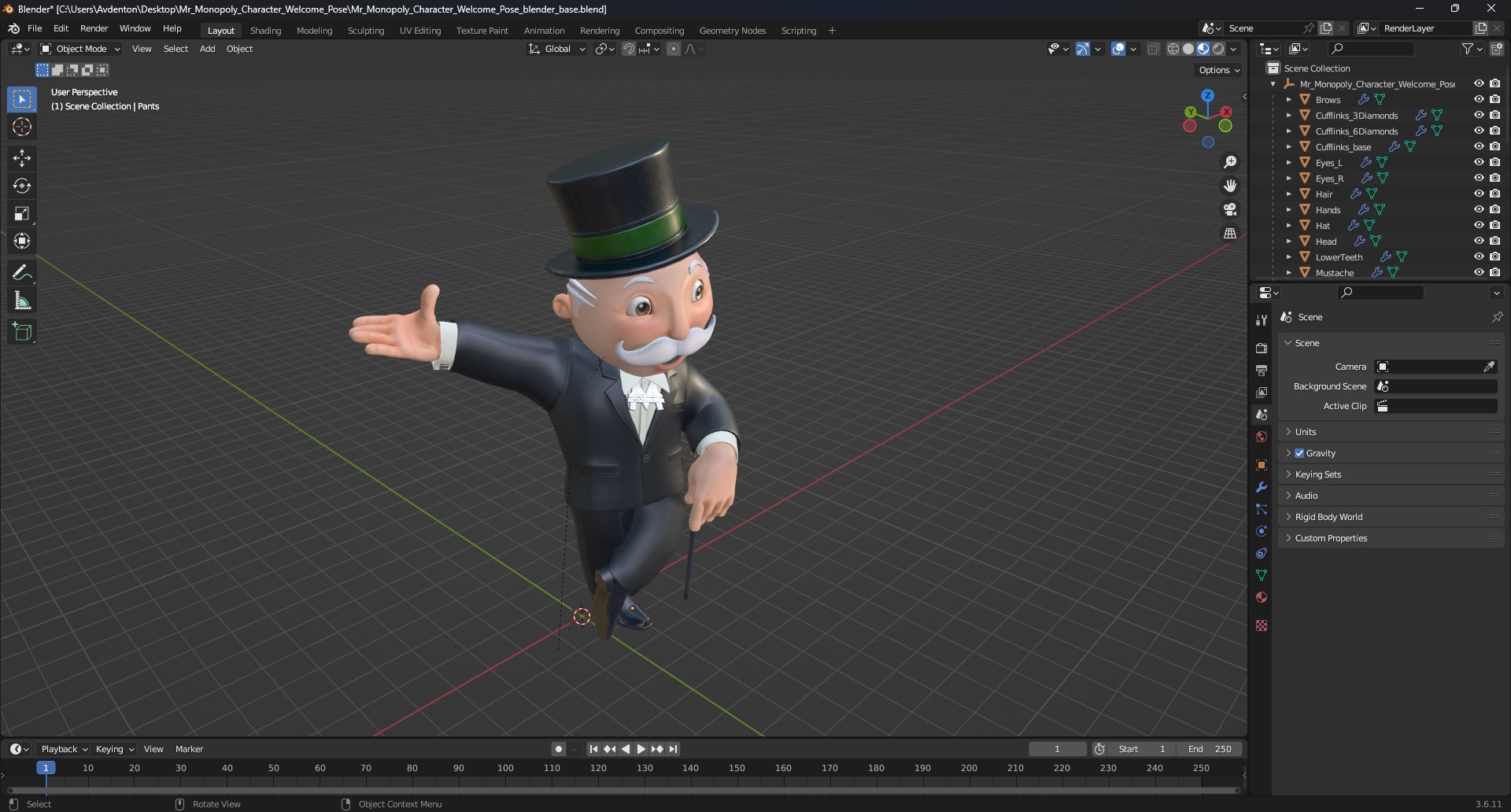Switch to the Sculpting workspace tab

coord(366,31)
